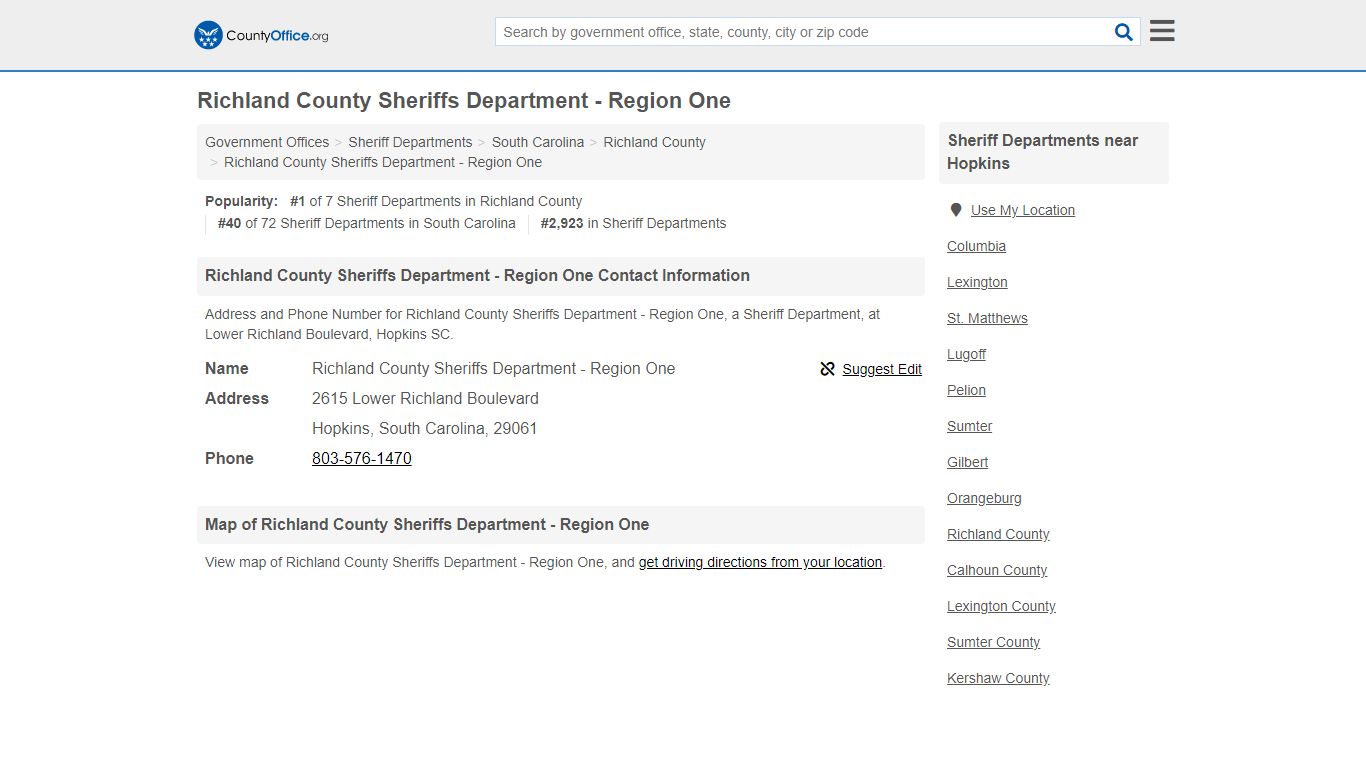Open the Region One breadcrumb link
Viewport: 1366px width, 768px height.
pyautogui.click(x=383, y=162)
